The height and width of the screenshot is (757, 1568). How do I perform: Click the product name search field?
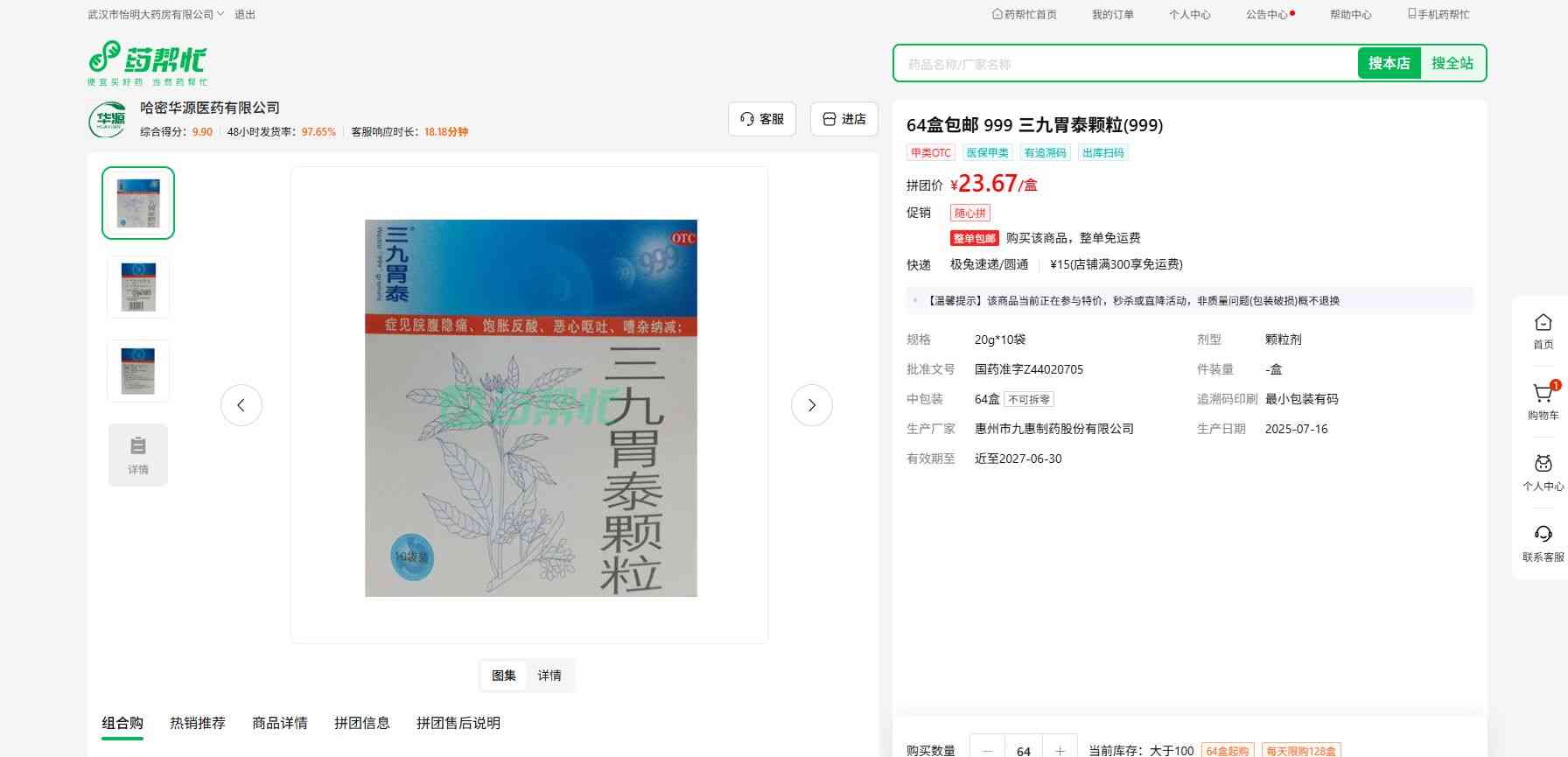tap(1124, 64)
